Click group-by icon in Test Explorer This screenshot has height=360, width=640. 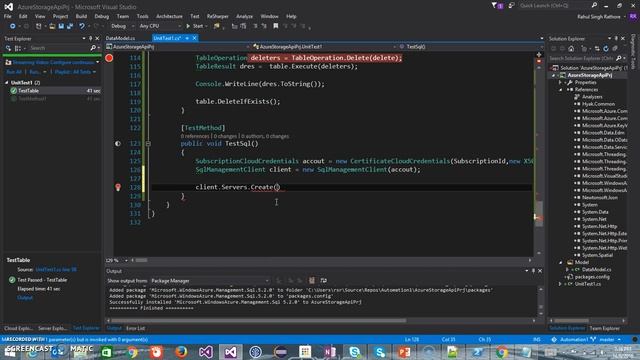click(x=18, y=48)
